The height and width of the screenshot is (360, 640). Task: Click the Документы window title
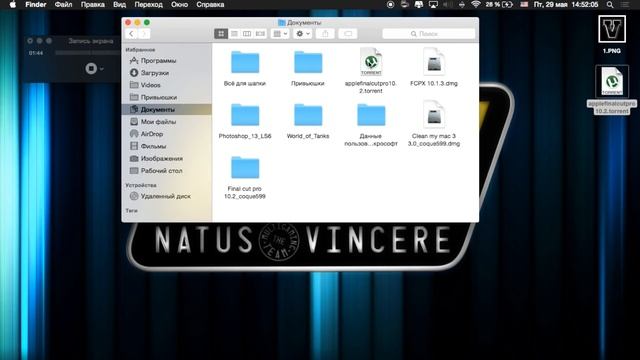pos(304,22)
